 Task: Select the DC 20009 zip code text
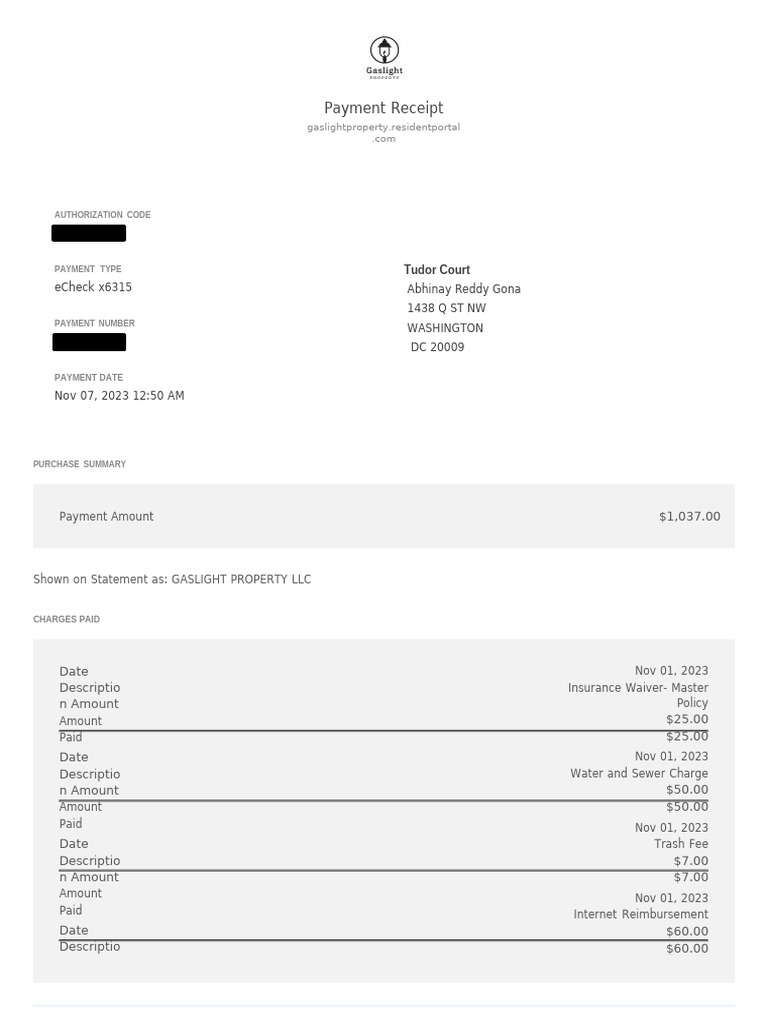point(437,348)
